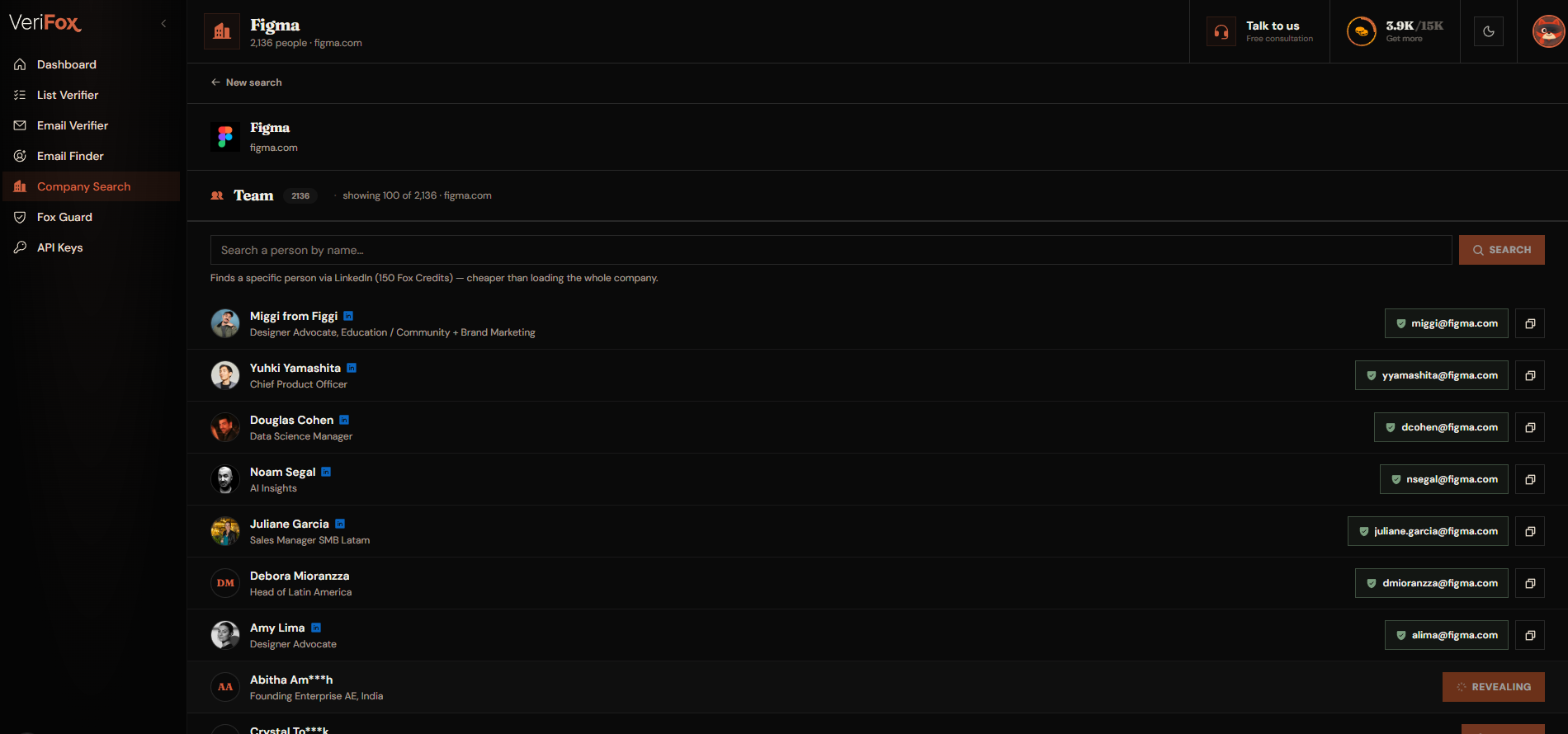Click the headset Talk to us icon
This screenshot has width=1568, height=734.
coord(1221,31)
